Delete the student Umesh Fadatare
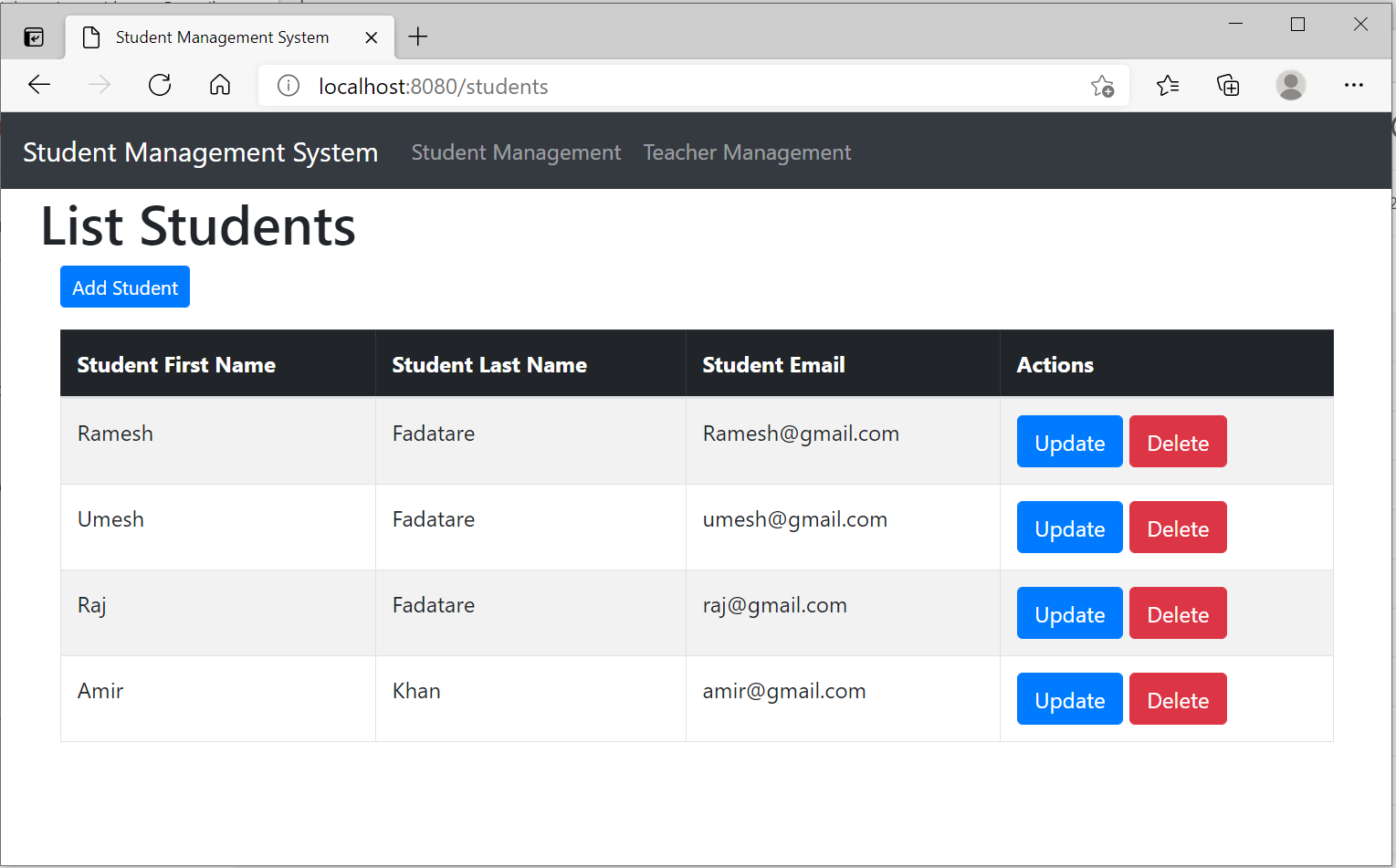Image resolution: width=1396 pixels, height=868 pixels. pyautogui.click(x=1178, y=528)
